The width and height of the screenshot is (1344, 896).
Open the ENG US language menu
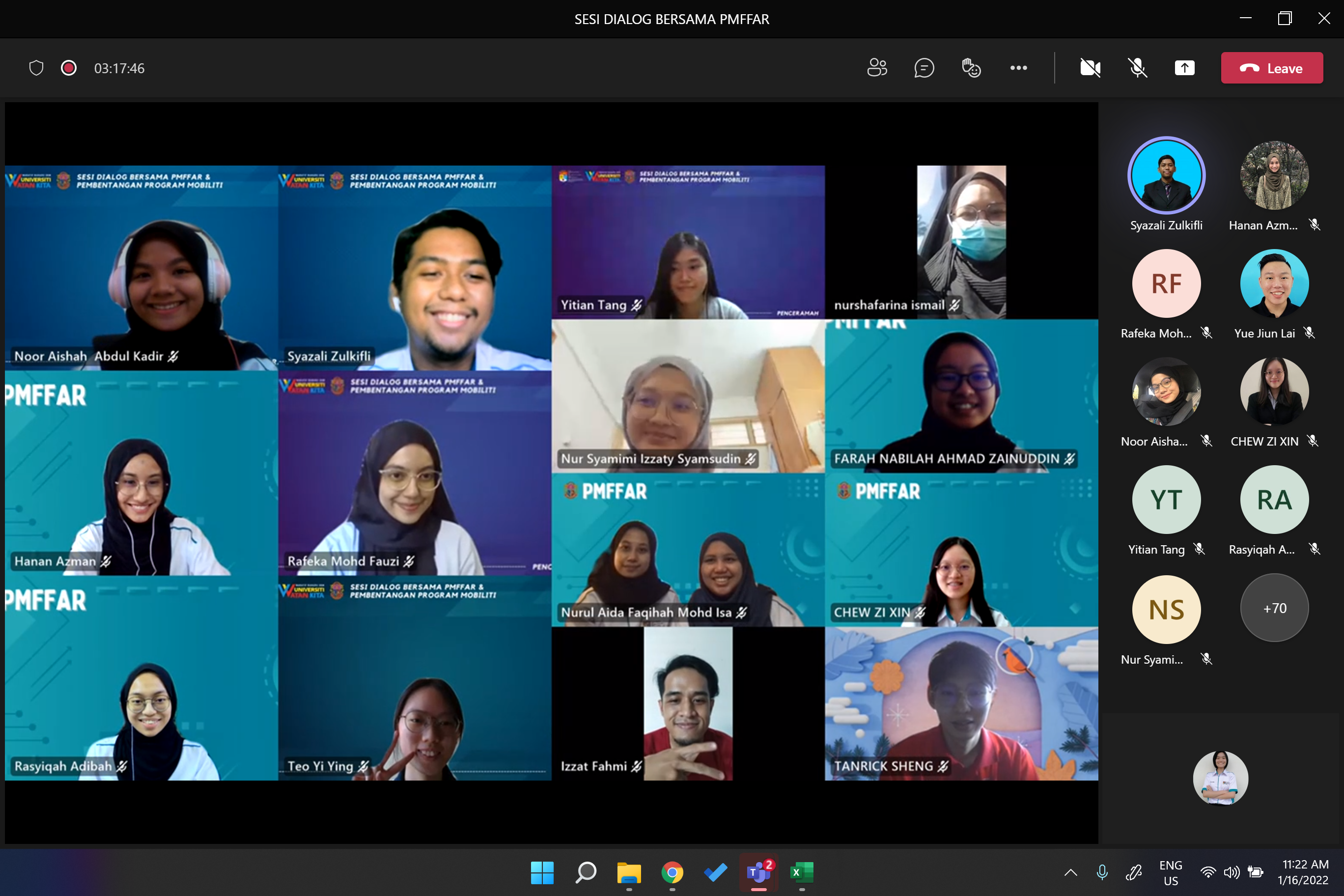coord(1170,872)
